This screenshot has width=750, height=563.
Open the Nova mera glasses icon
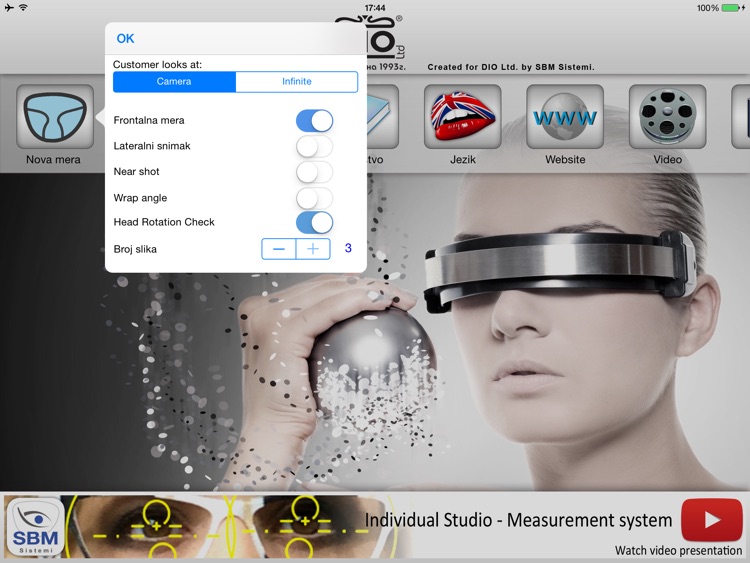55,117
